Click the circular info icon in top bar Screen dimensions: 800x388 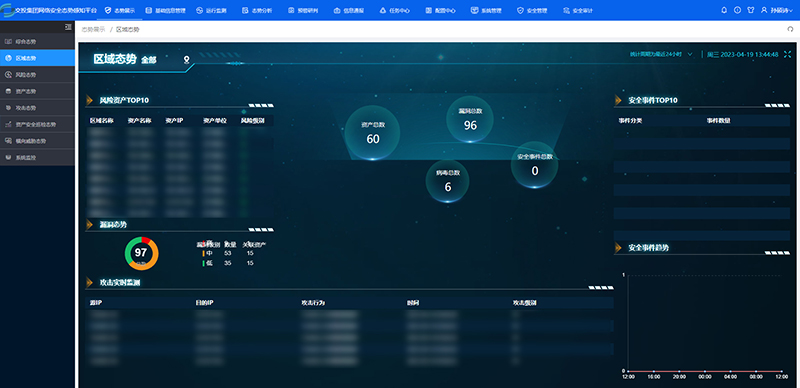pos(737,10)
